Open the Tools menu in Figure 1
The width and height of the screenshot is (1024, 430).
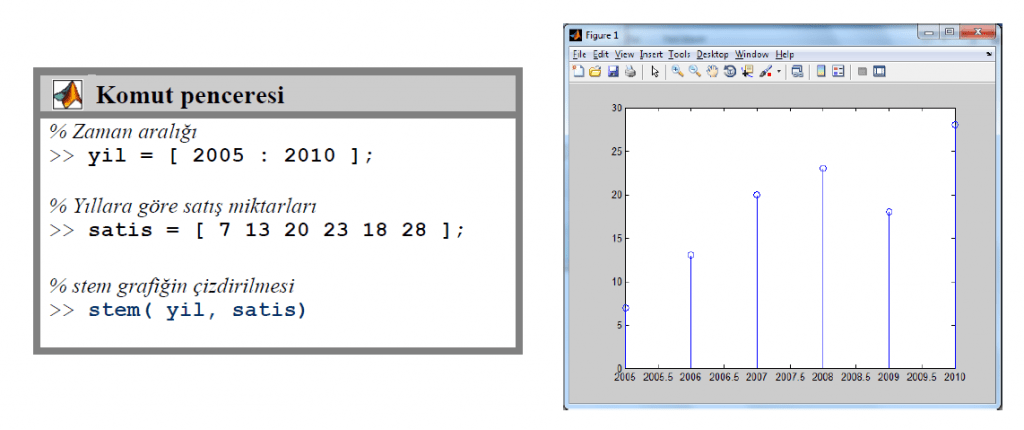point(680,54)
